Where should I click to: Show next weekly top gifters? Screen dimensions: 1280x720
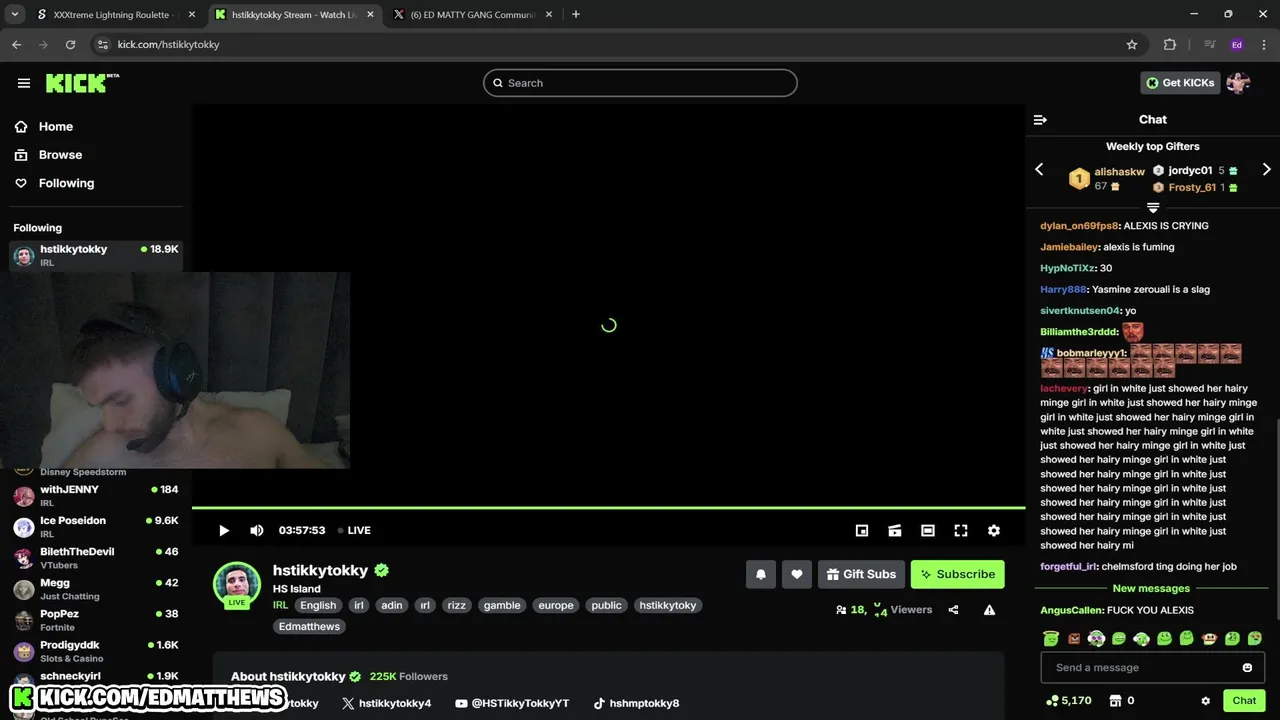[x=1266, y=170]
